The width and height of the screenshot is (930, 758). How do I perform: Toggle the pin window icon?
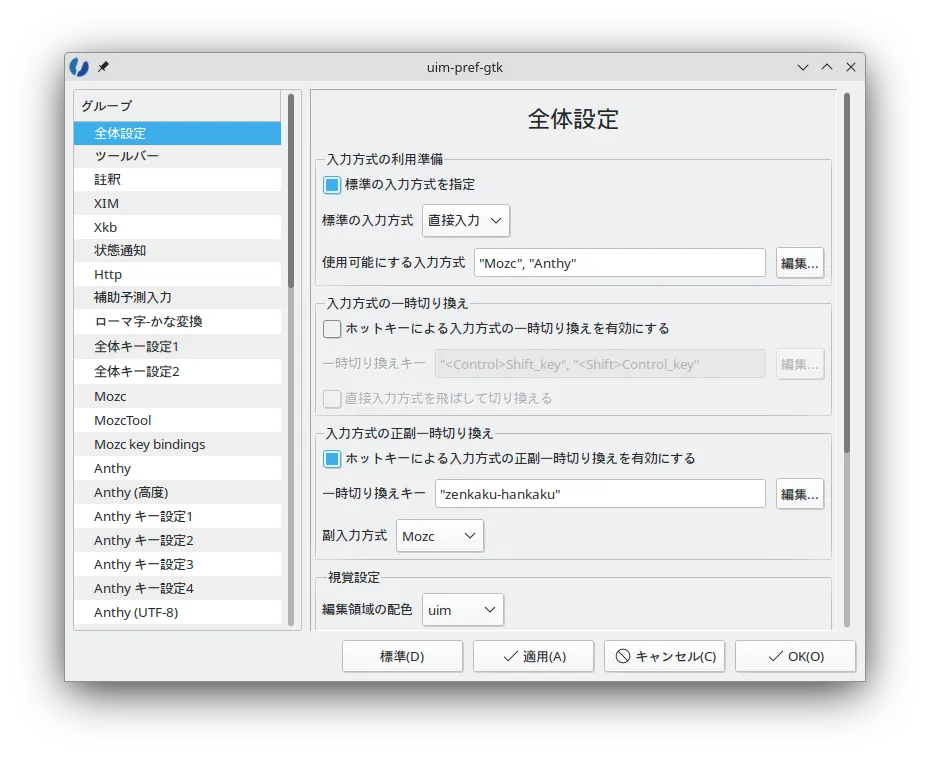tap(103, 66)
